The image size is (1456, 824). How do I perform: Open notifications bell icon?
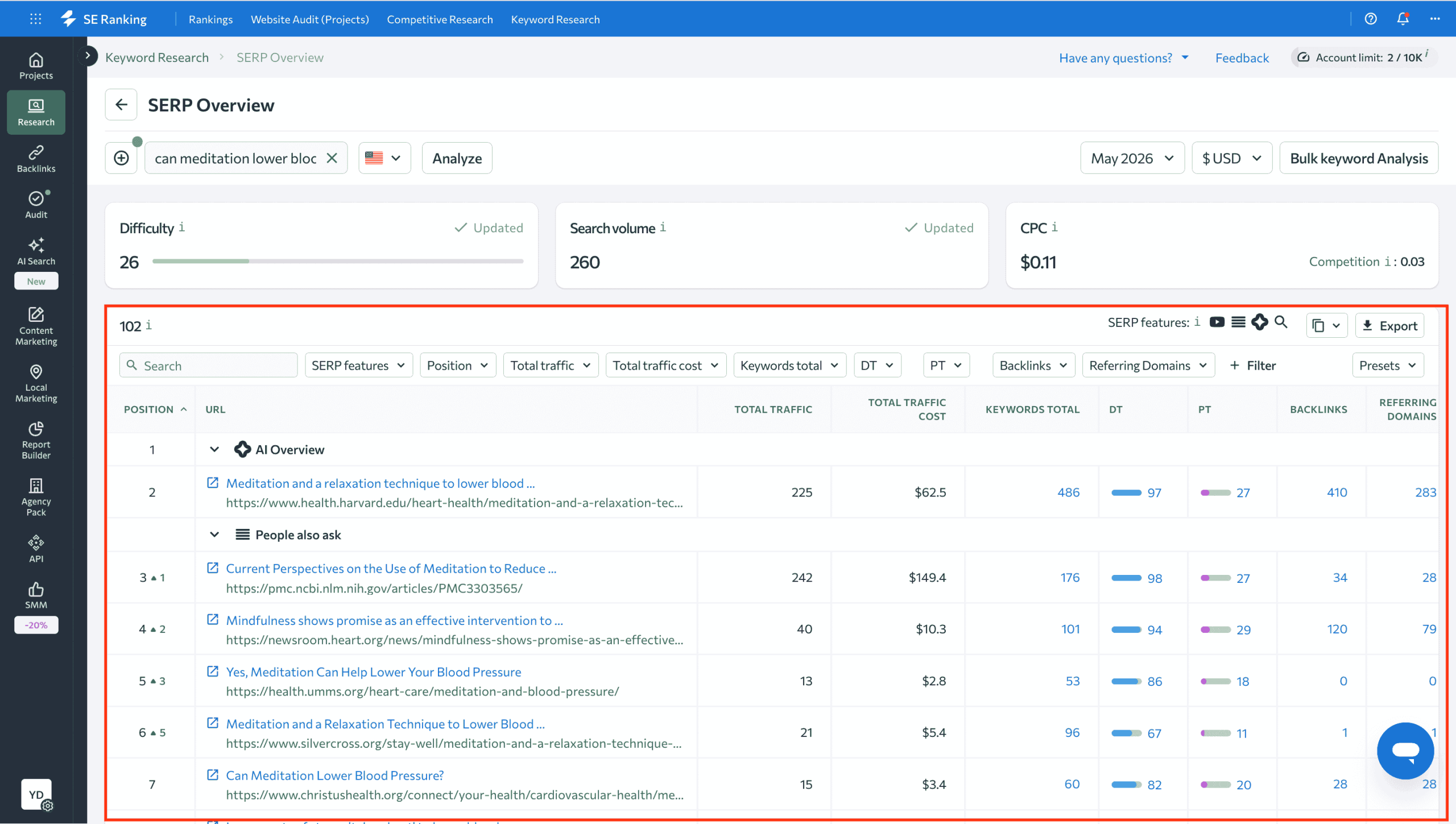pyautogui.click(x=1403, y=19)
